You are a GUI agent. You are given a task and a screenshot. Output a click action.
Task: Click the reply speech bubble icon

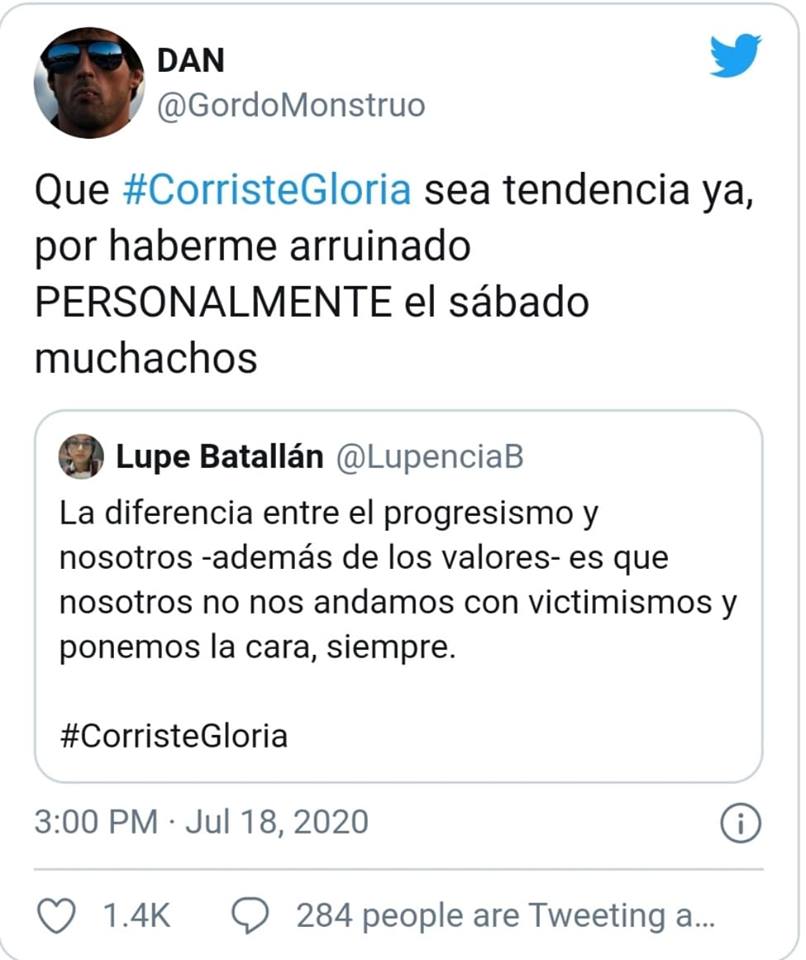(x=249, y=914)
